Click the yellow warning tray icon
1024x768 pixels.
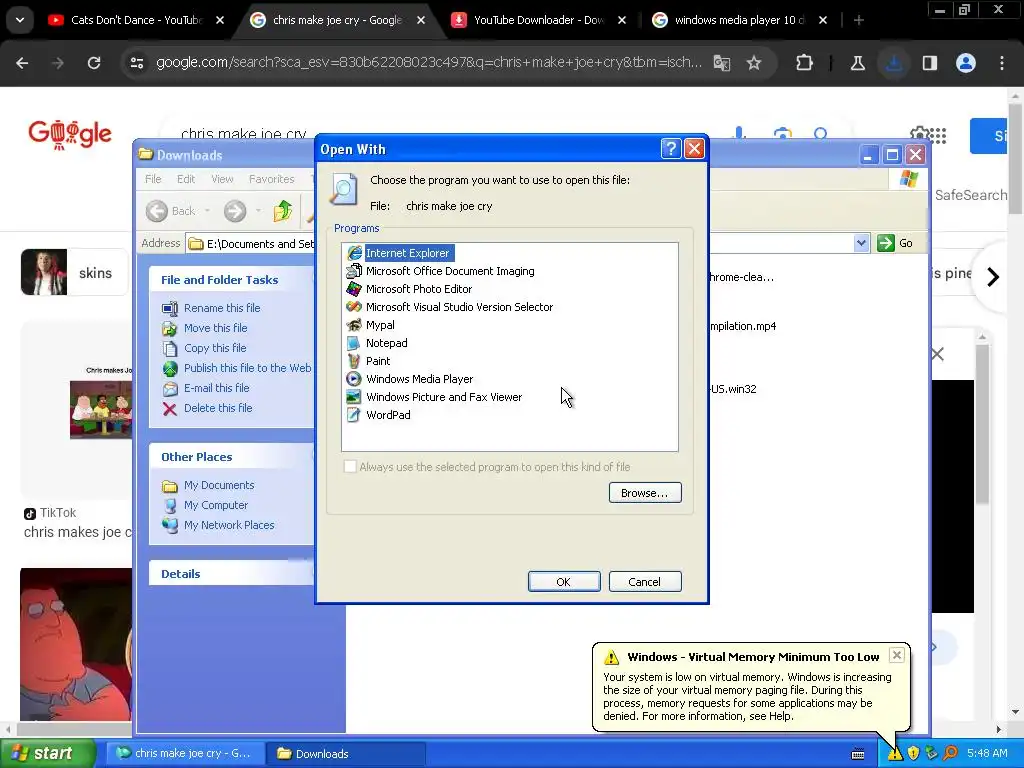point(895,754)
